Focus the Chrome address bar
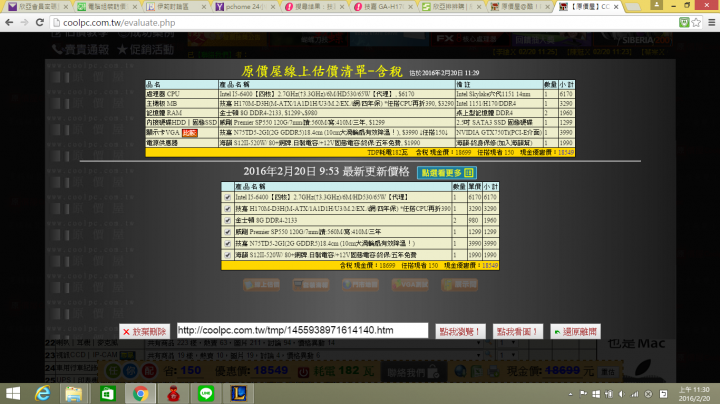Image resolution: width=720 pixels, height=404 pixels. pos(363,22)
